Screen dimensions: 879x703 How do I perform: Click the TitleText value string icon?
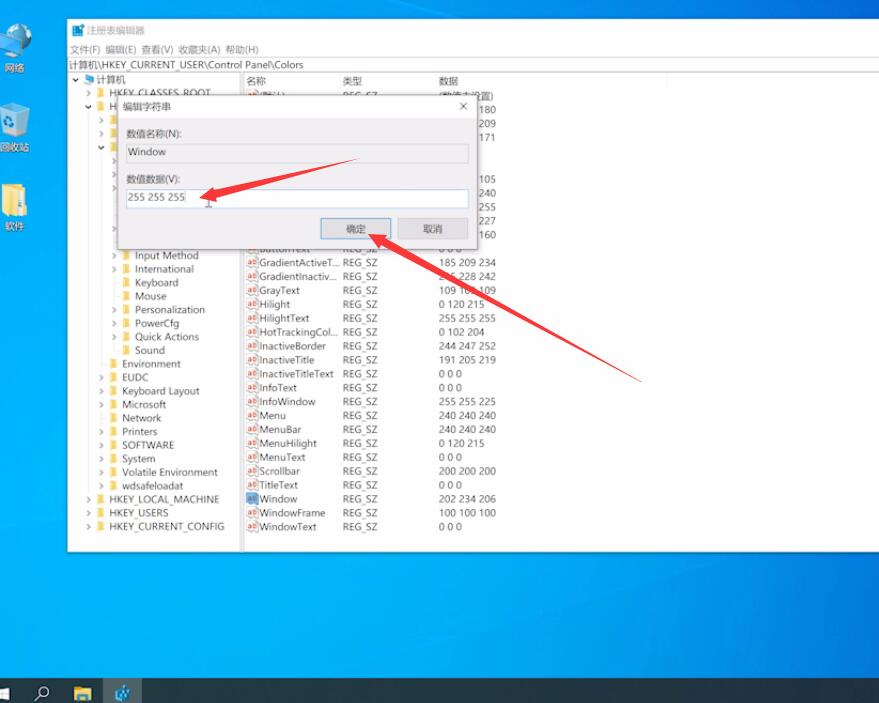(252, 485)
